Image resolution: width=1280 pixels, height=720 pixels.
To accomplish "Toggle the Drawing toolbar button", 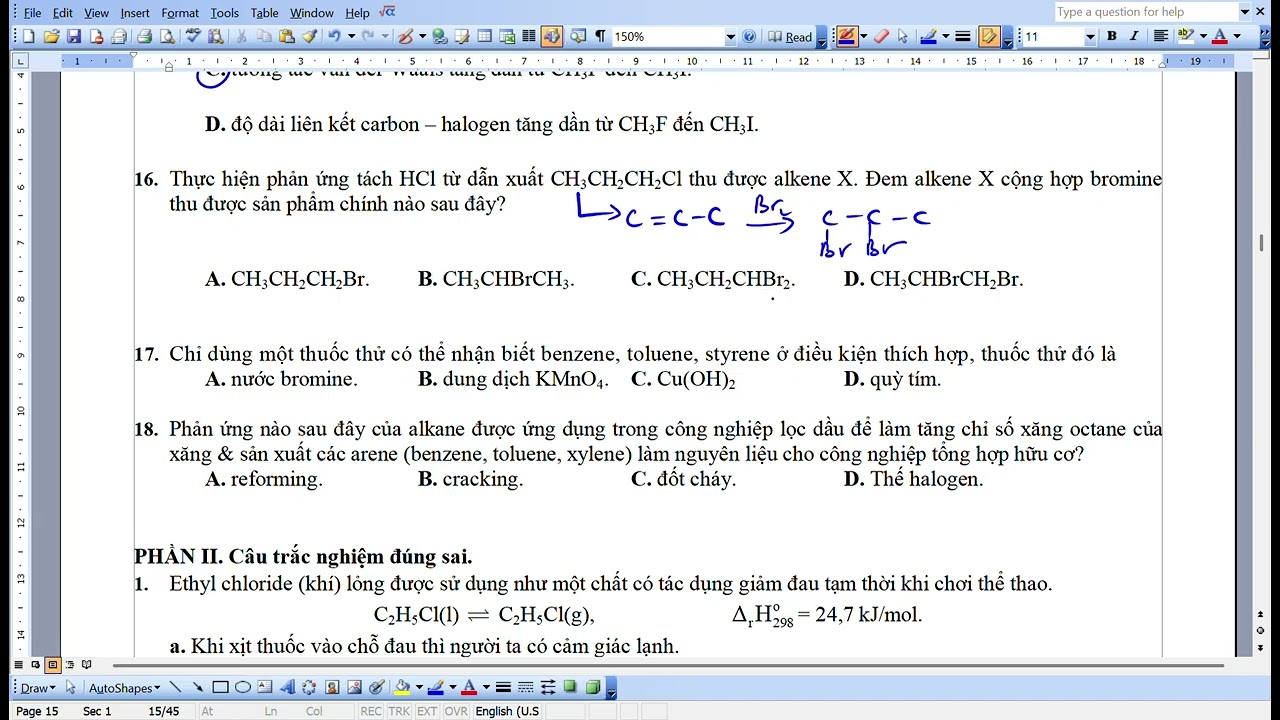I will tap(552, 37).
